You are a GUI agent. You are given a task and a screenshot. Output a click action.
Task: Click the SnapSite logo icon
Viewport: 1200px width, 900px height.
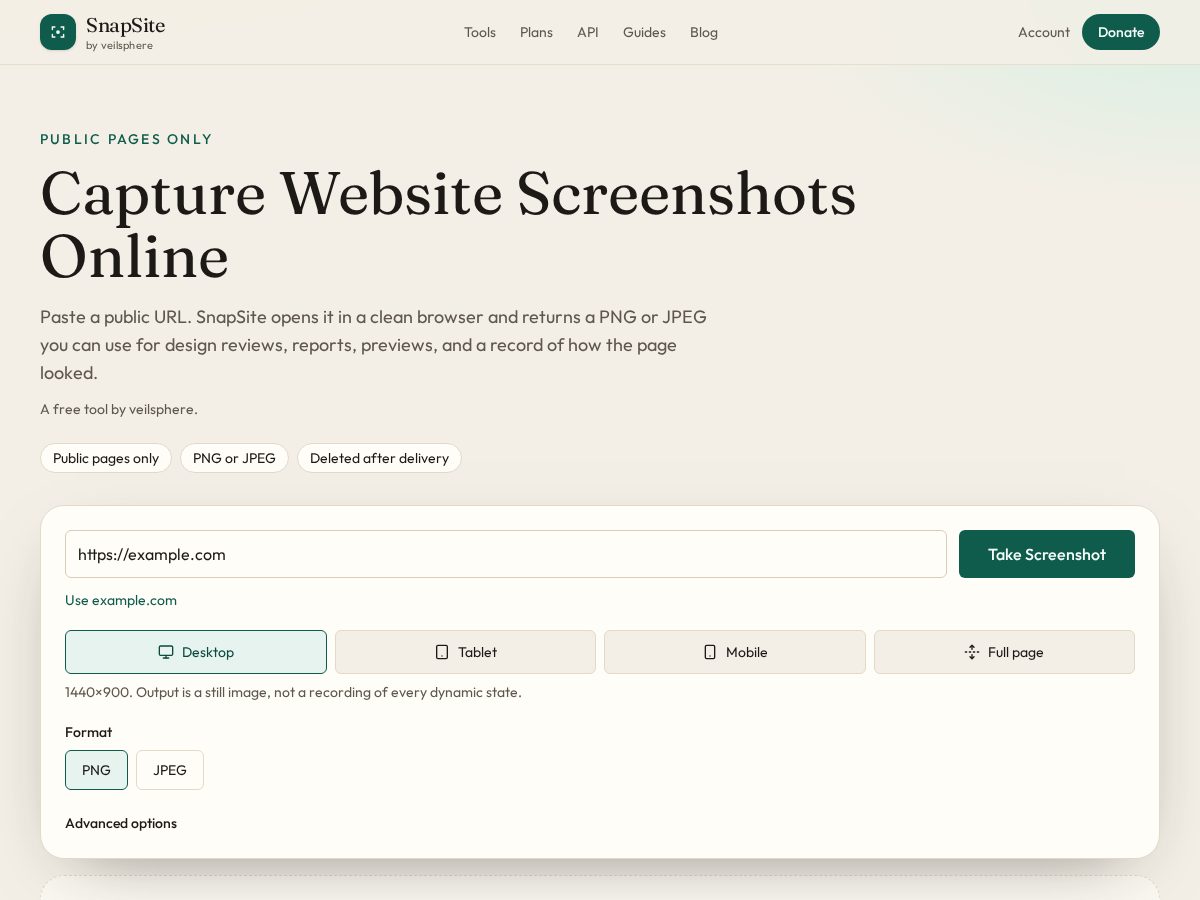58,32
